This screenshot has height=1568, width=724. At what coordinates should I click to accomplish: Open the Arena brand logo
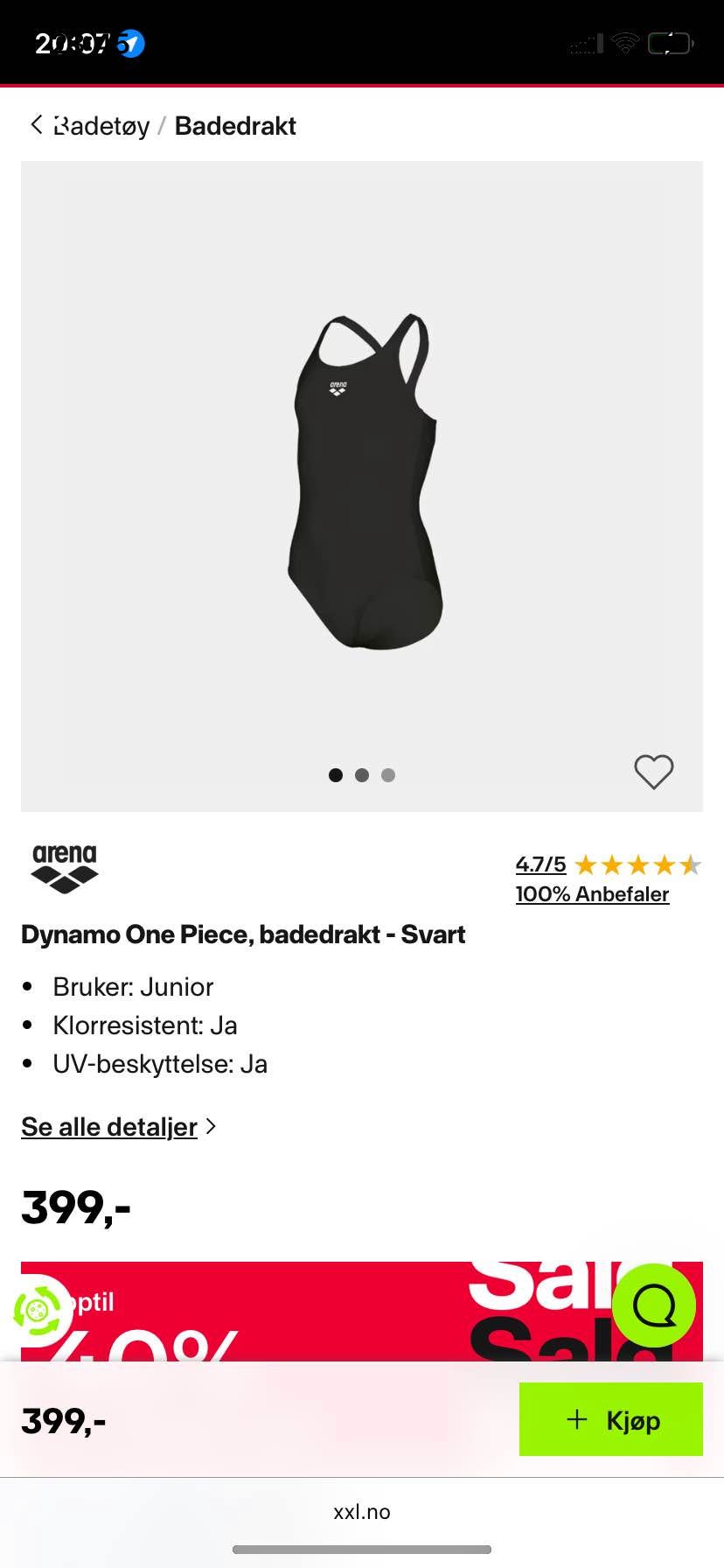(65, 868)
